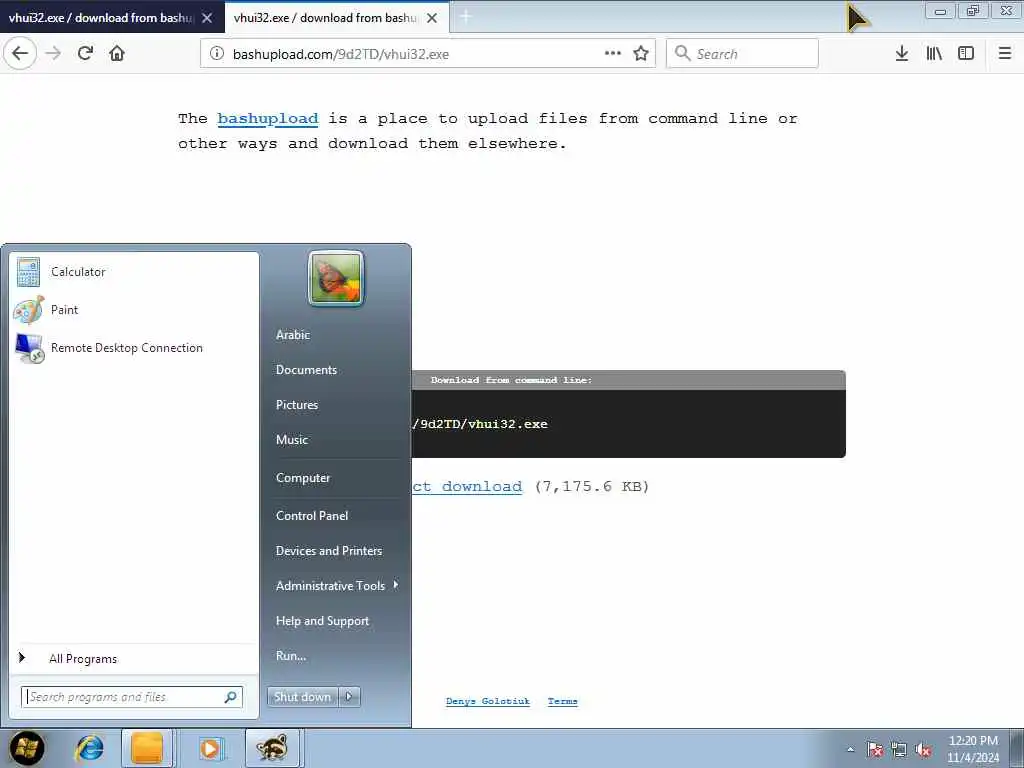Click the direct download link
The height and width of the screenshot is (768, 1024).
(x=467, y=487)
